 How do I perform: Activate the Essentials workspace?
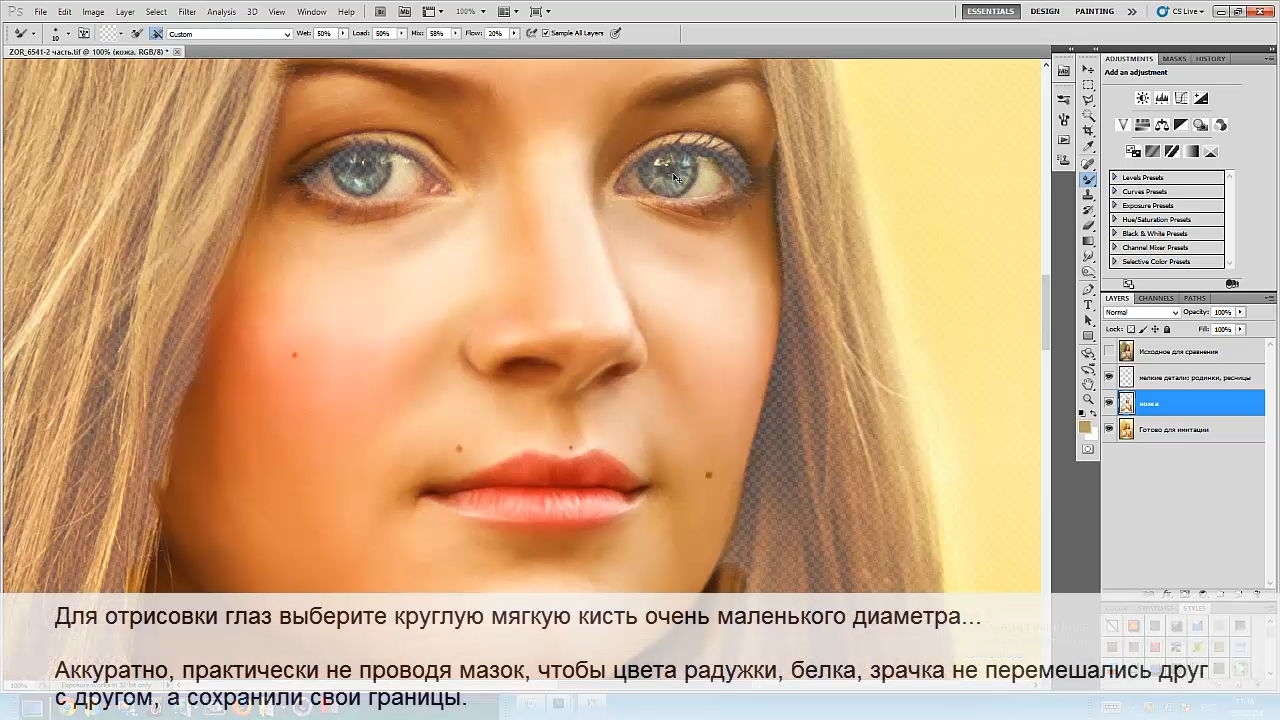[990, 12]
